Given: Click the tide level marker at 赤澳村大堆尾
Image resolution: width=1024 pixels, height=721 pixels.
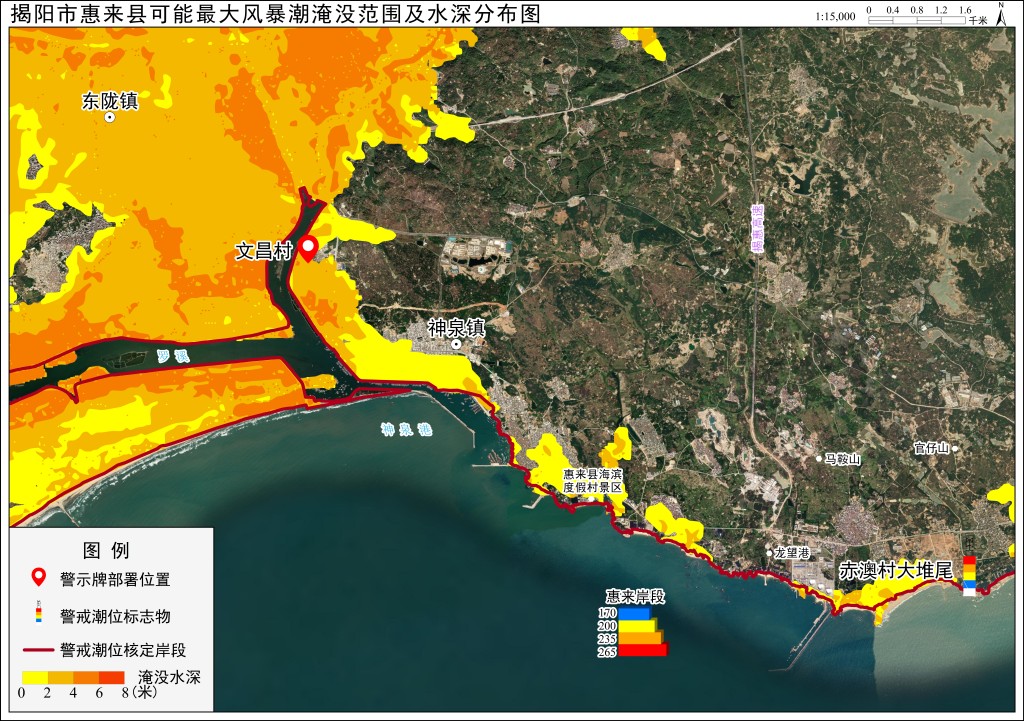Looking at the screenshot, I should (x=970, y=575).
